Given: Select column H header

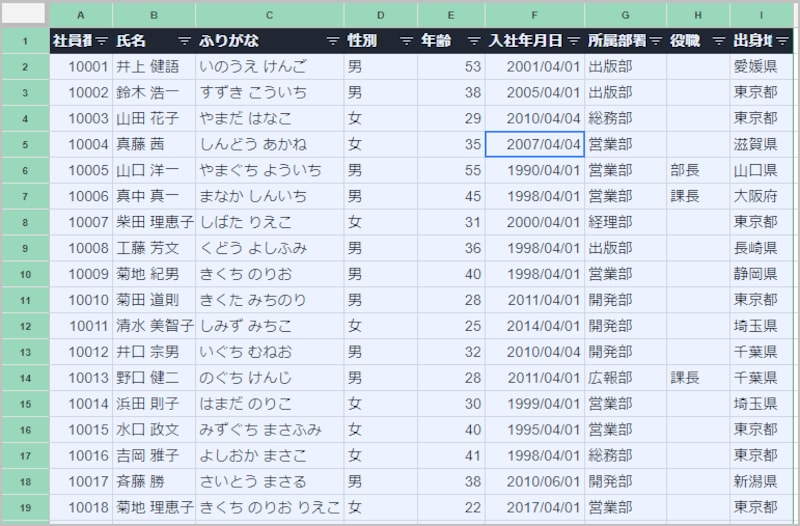Looking at the screenshot, I should pyautogui.click(x=698, y=15).
